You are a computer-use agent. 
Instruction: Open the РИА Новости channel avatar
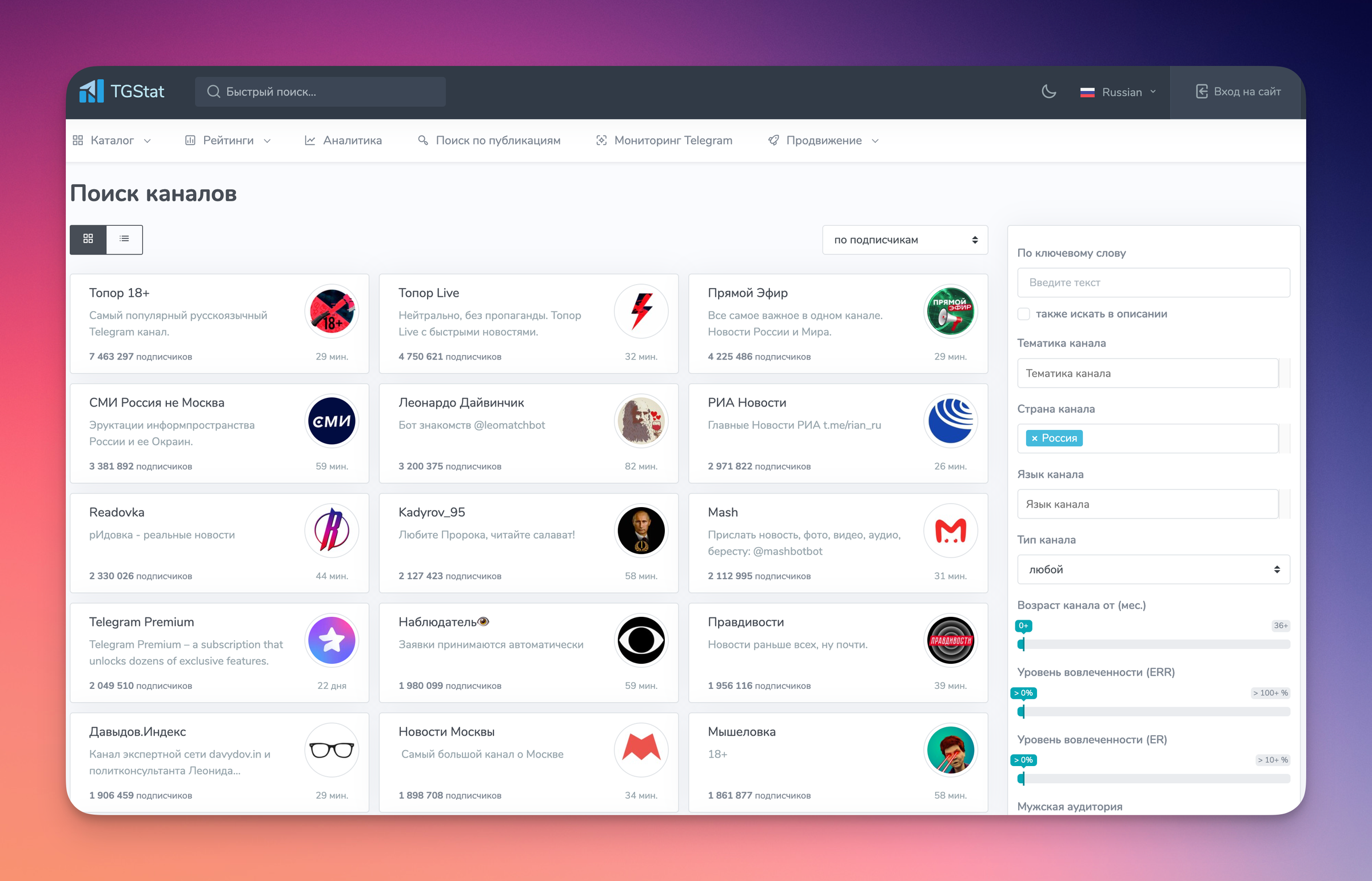[950, 421]
